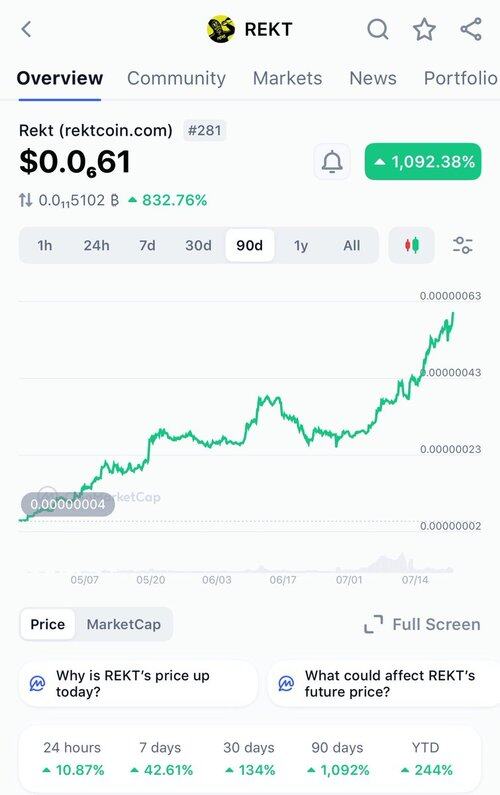500x795 pixels.
Task: Go to the News tab
Action: tap(373, 78)
